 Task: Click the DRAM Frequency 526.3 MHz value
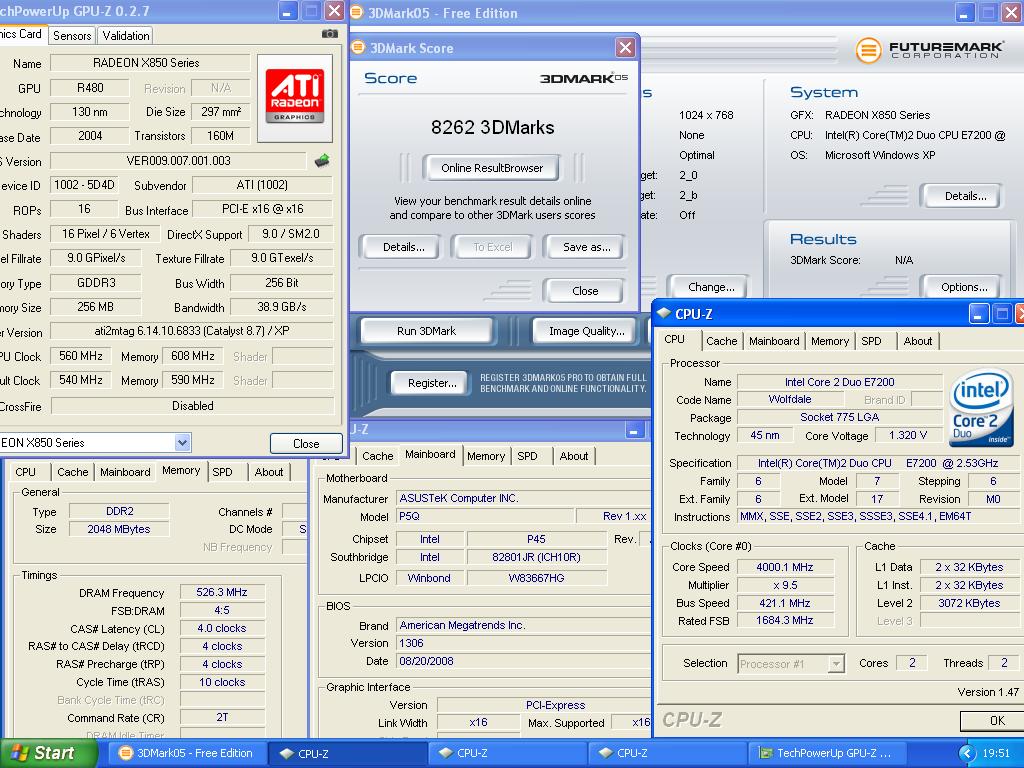coord(222,592)
